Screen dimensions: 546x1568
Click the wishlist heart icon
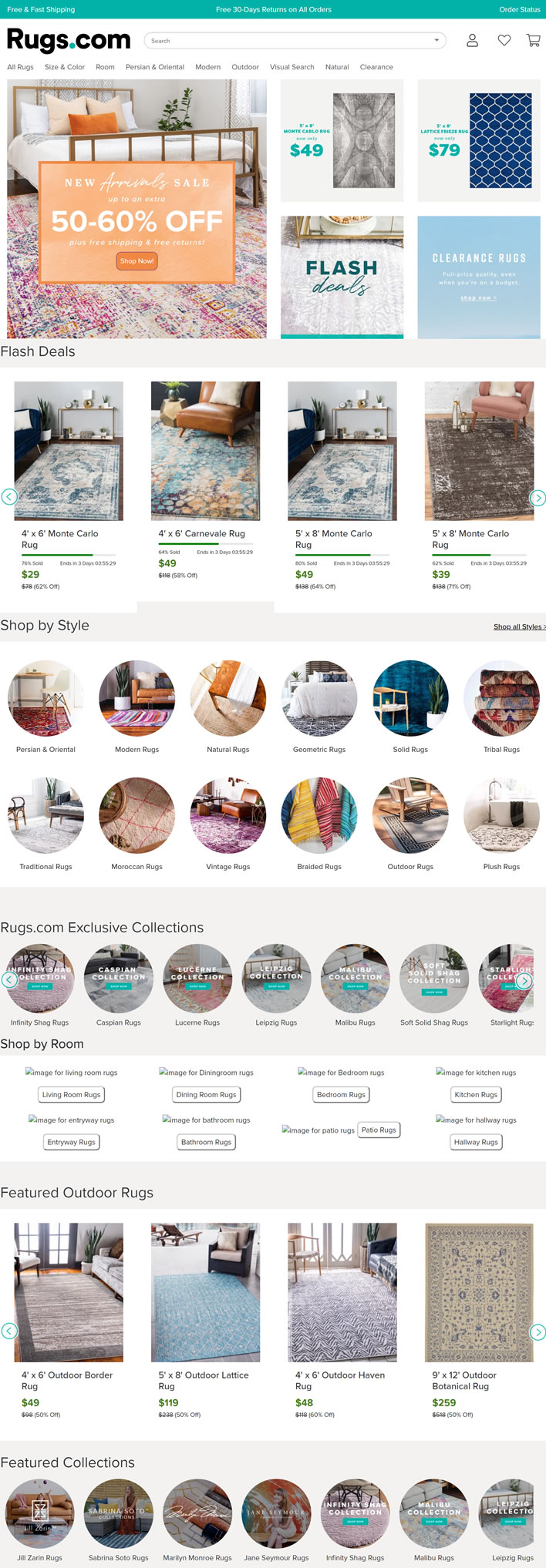(504, 41)
